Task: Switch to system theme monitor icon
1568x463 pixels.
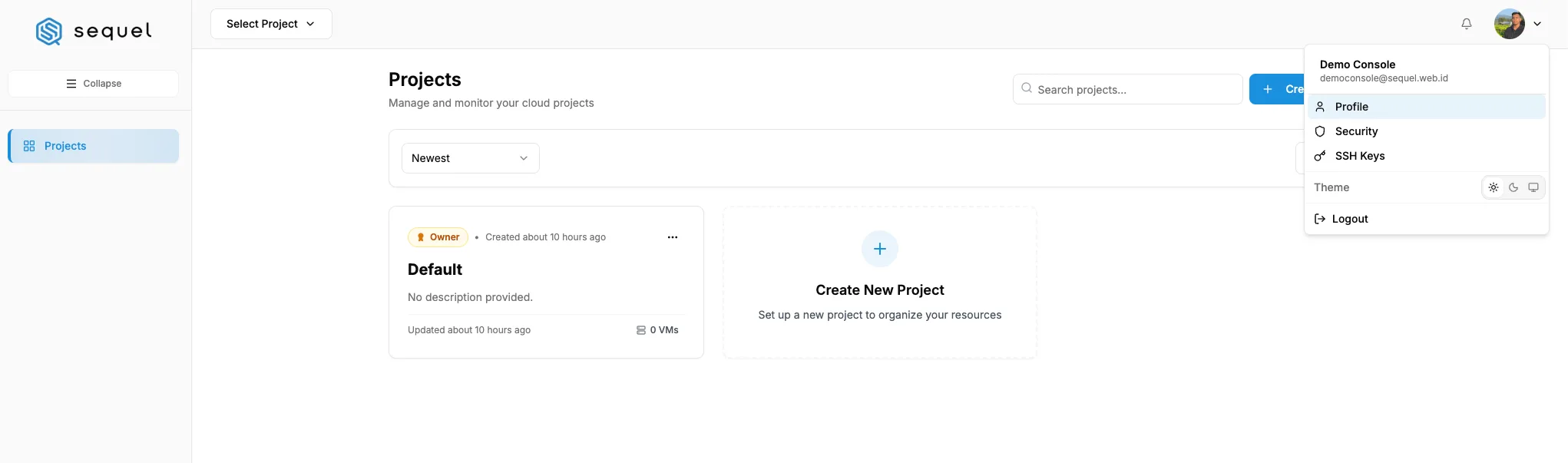Action: click(1533, 187)
